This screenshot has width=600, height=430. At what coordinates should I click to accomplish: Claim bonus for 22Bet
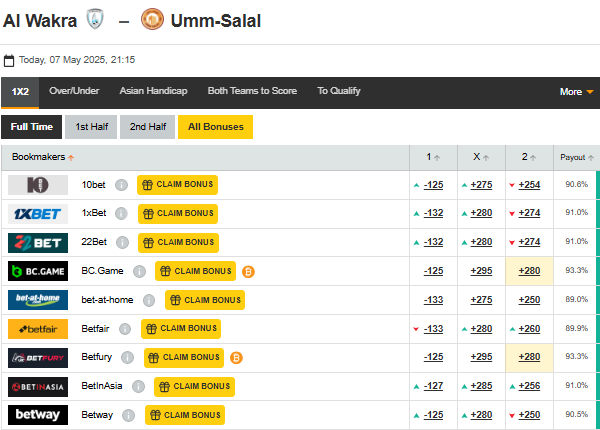coord(178,242)
